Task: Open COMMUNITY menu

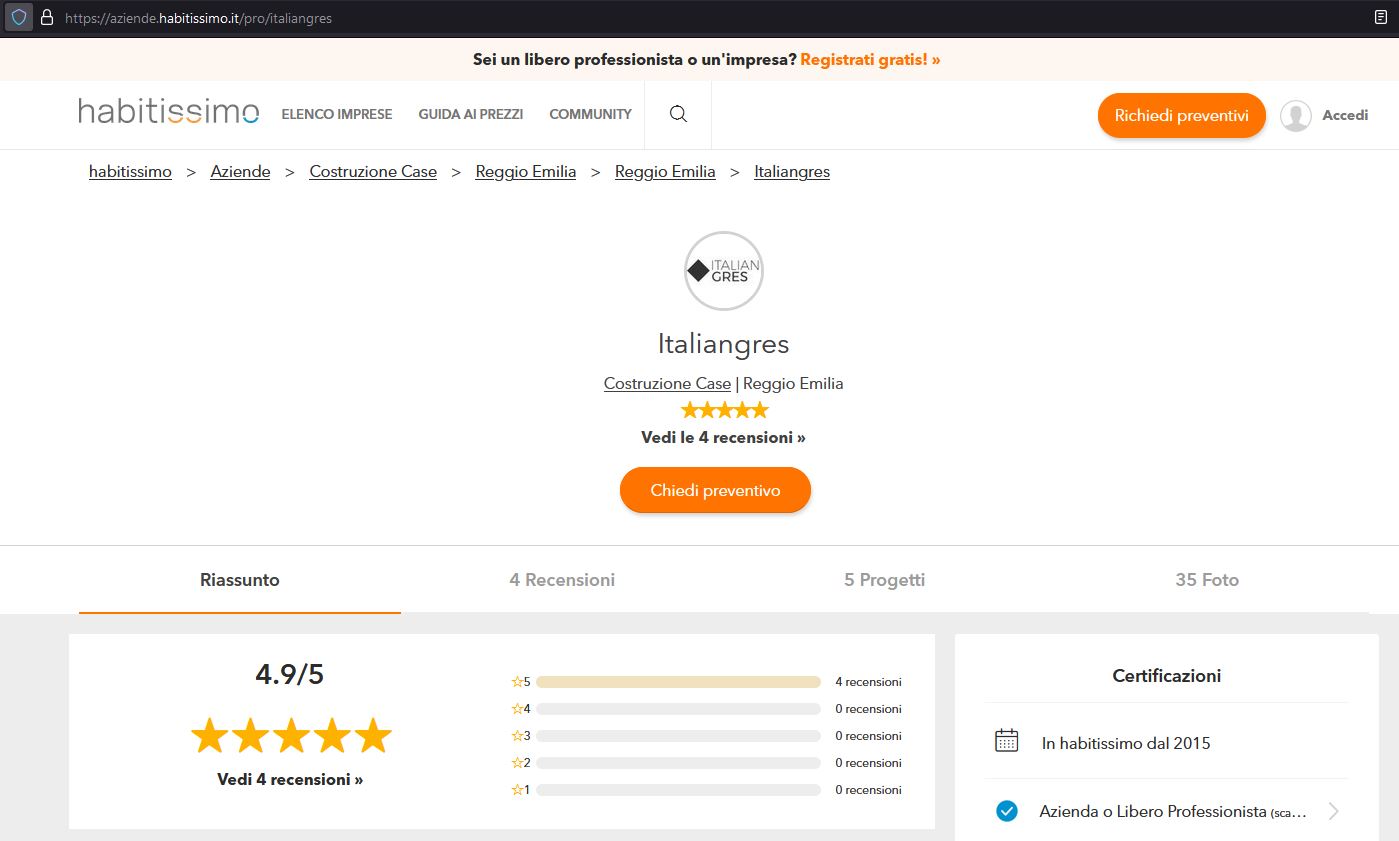Action: point(591,115)
